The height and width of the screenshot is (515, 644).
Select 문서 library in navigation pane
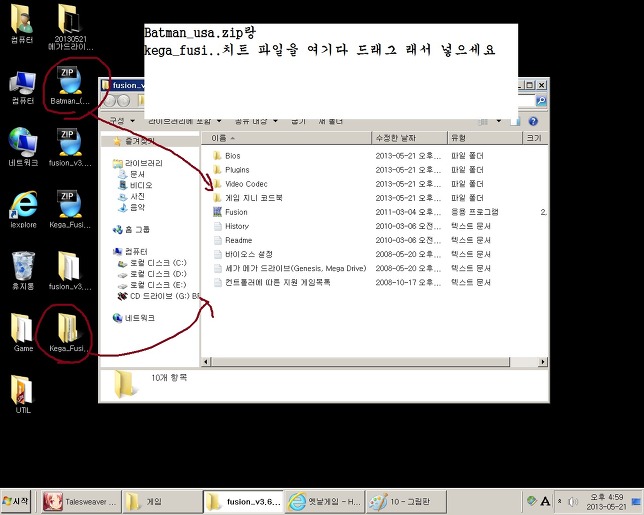coord(131,174)
